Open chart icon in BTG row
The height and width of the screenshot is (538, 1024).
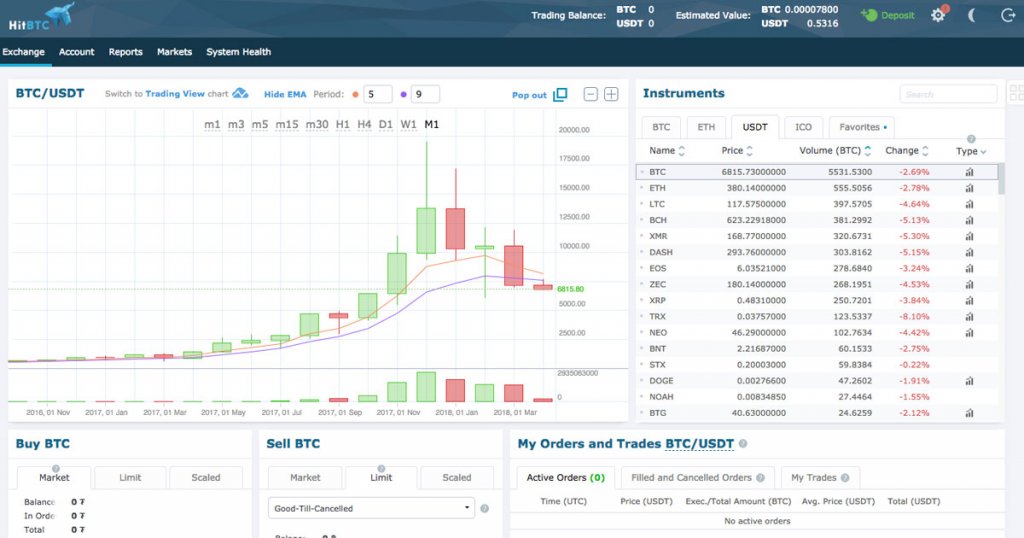pyautogui.click(x=969, y=413)
